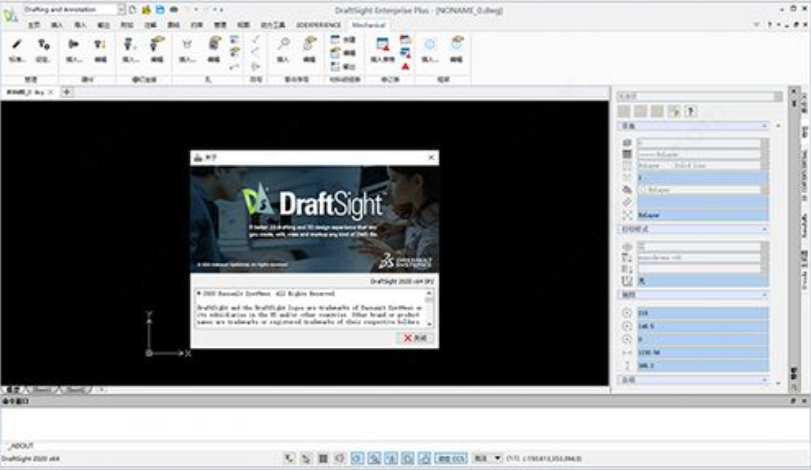Switch to the Mechanical ribbon tab
This screenshot has height=470, width=811.
coord(368,25)
